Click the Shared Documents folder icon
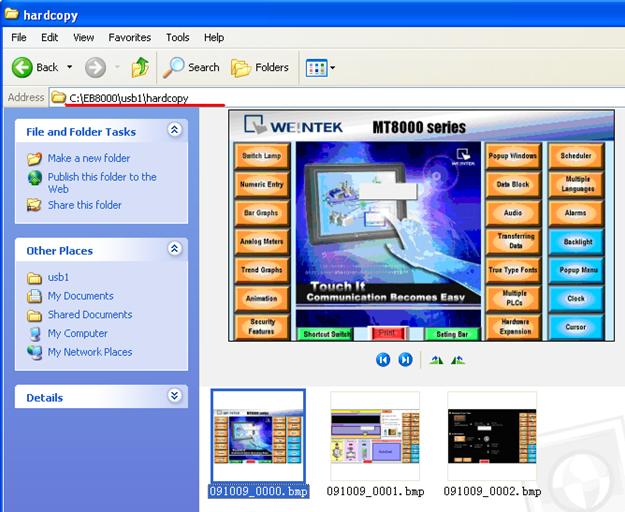Screen dimensions: 625x512 [34, 315]
